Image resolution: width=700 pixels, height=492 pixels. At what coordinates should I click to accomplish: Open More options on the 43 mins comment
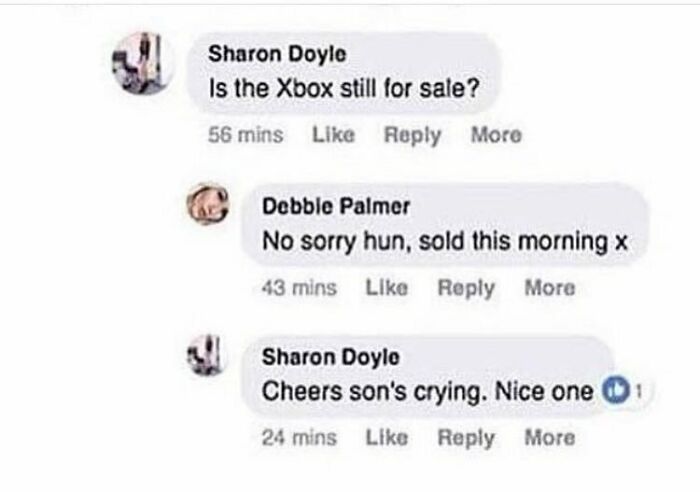pyautogui.click(x=550, y=287)
